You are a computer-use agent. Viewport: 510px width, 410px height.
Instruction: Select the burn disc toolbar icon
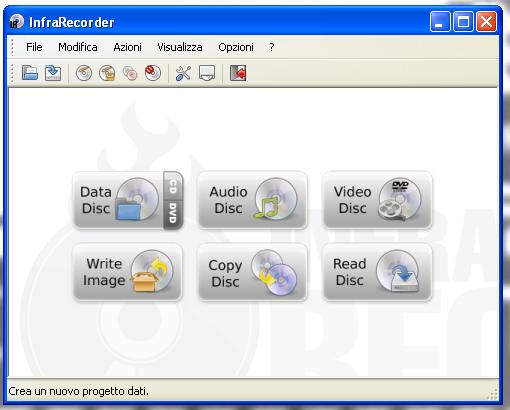click(x=84, y=73)
